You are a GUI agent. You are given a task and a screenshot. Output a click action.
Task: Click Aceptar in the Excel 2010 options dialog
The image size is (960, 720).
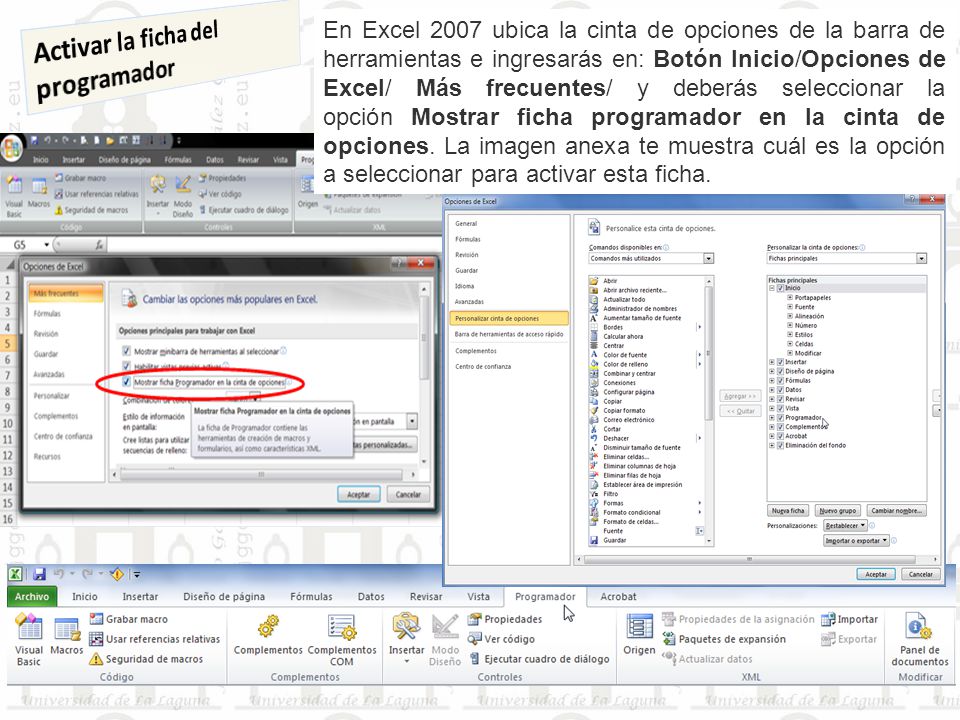pos(876,574)
